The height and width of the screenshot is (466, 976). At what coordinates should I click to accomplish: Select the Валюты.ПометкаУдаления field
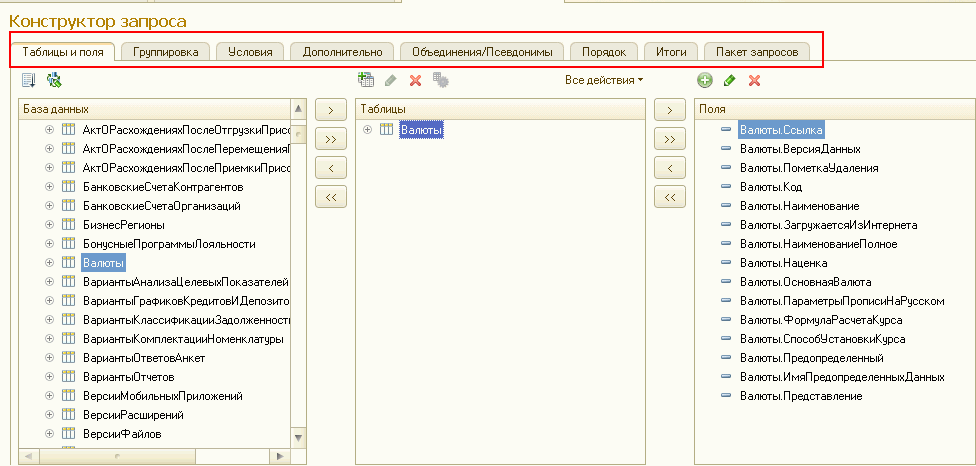809,168
